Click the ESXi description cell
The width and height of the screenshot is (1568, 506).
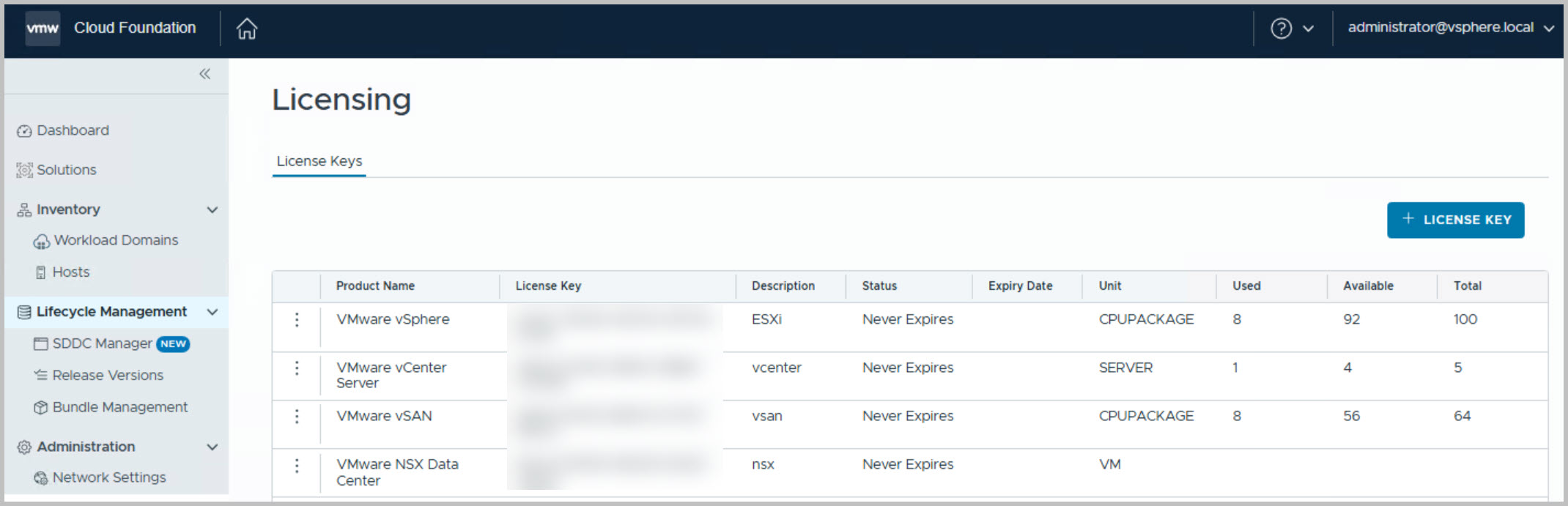click(x=766, y=320)
